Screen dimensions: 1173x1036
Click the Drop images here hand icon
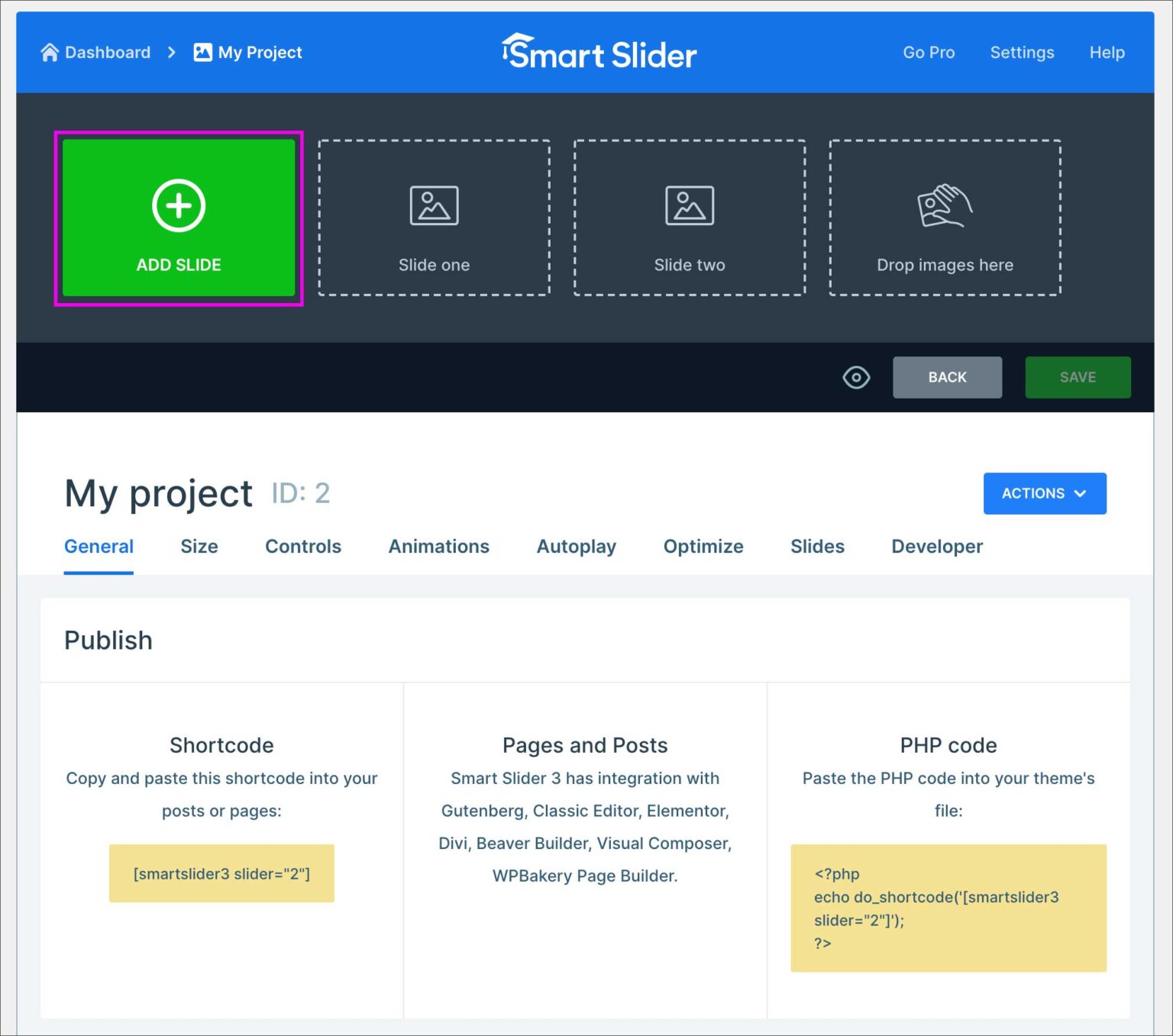tap(944, 205)
